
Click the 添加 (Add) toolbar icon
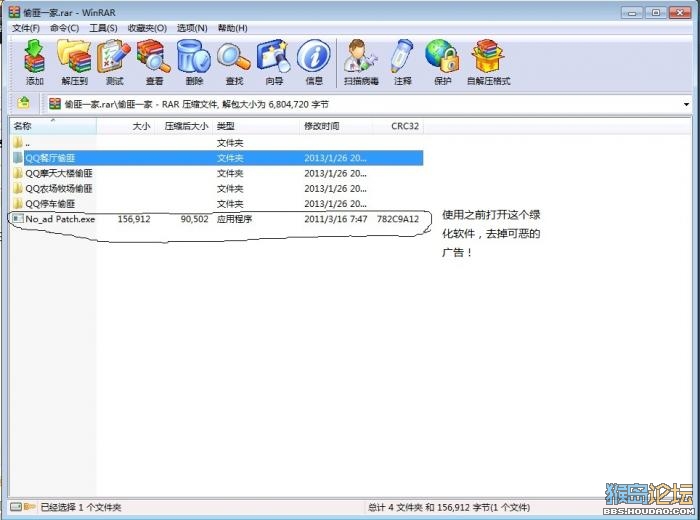click(34, 57)
